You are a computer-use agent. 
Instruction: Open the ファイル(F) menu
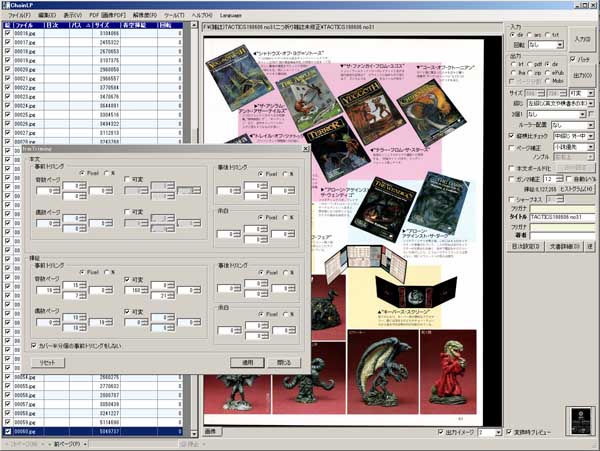tap(19, 15)
